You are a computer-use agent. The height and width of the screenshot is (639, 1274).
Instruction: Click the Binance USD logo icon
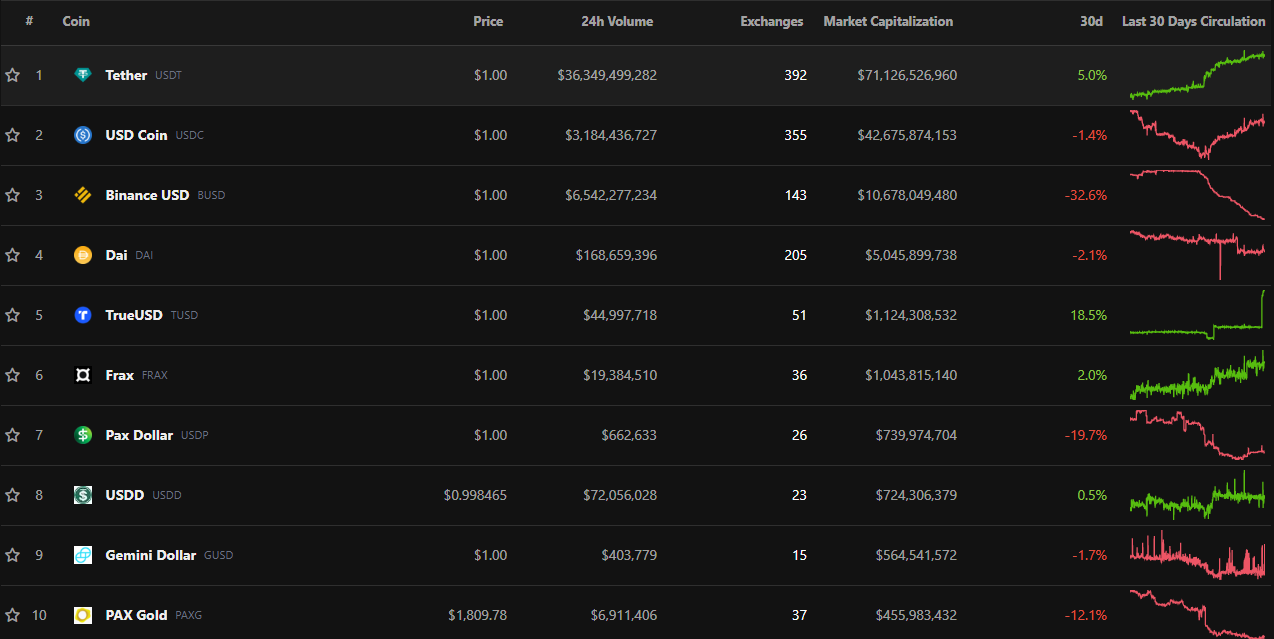(83, 195)
